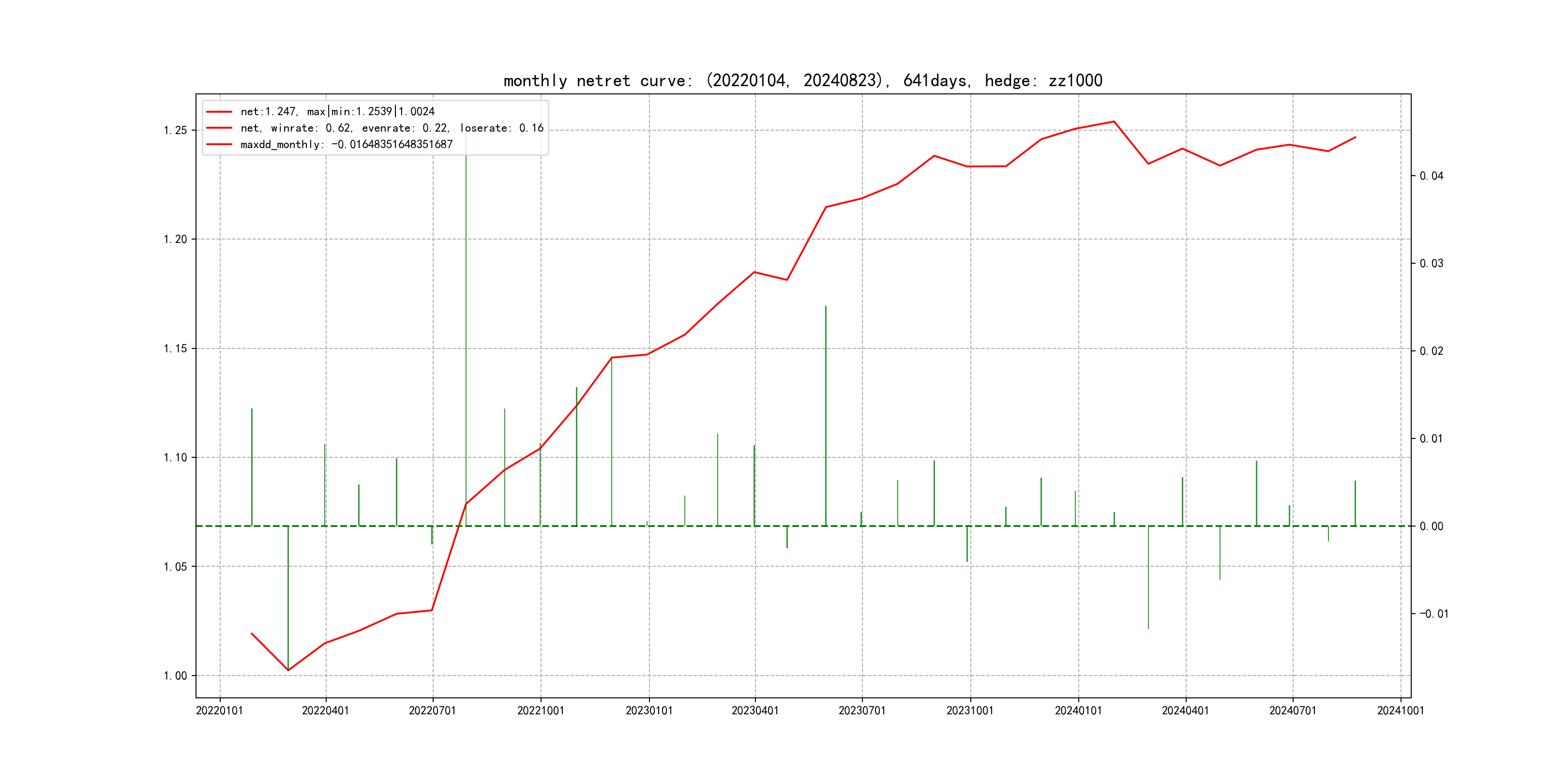Screen dimensions: 1568x784
Task: Click legend entry 'net:1.247, max|min'
Action: click(337, 111)
